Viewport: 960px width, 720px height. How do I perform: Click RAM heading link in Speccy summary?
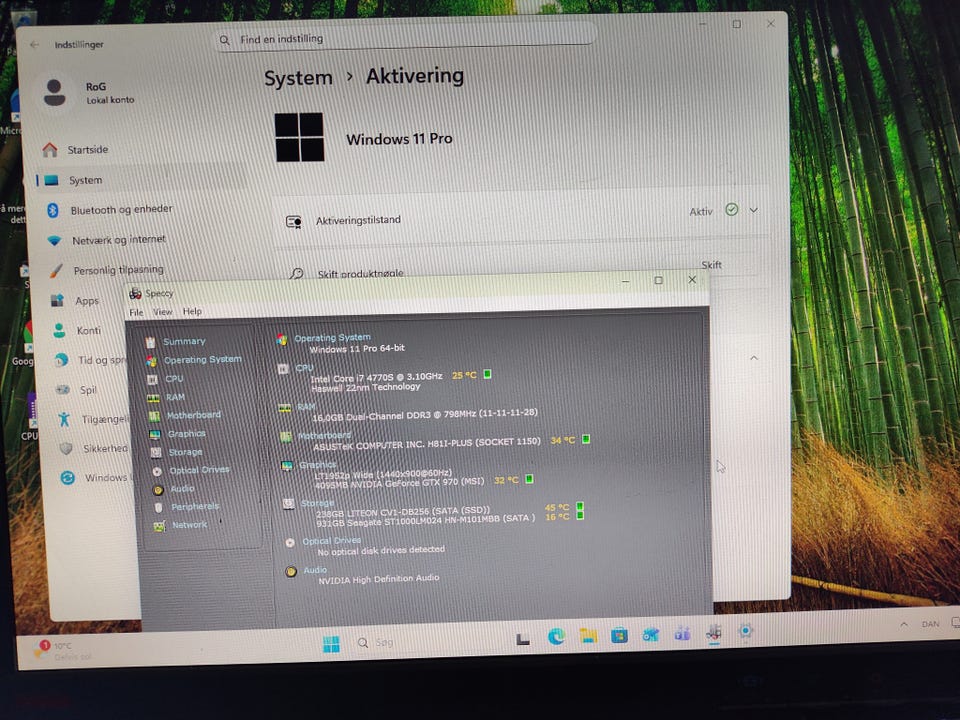click(306, 407)
